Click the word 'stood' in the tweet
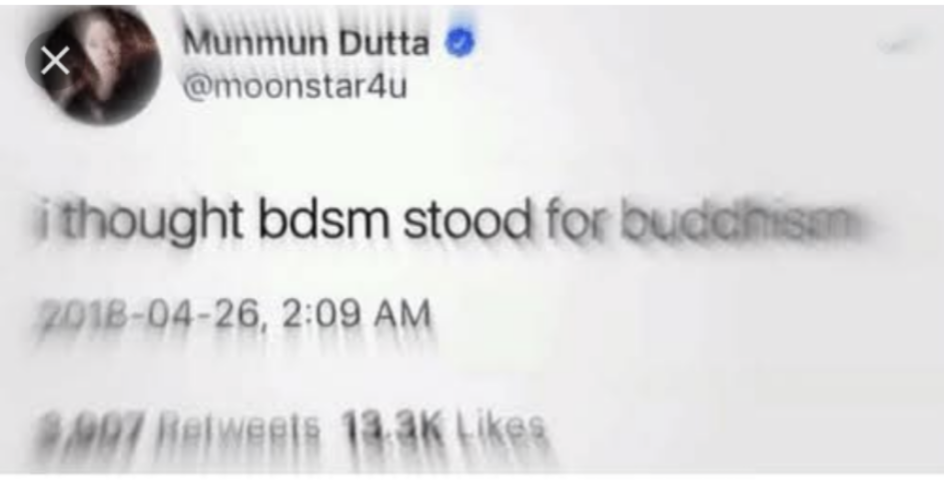The height and width of the screenshot is (486, 944). [x=467, y=220]
